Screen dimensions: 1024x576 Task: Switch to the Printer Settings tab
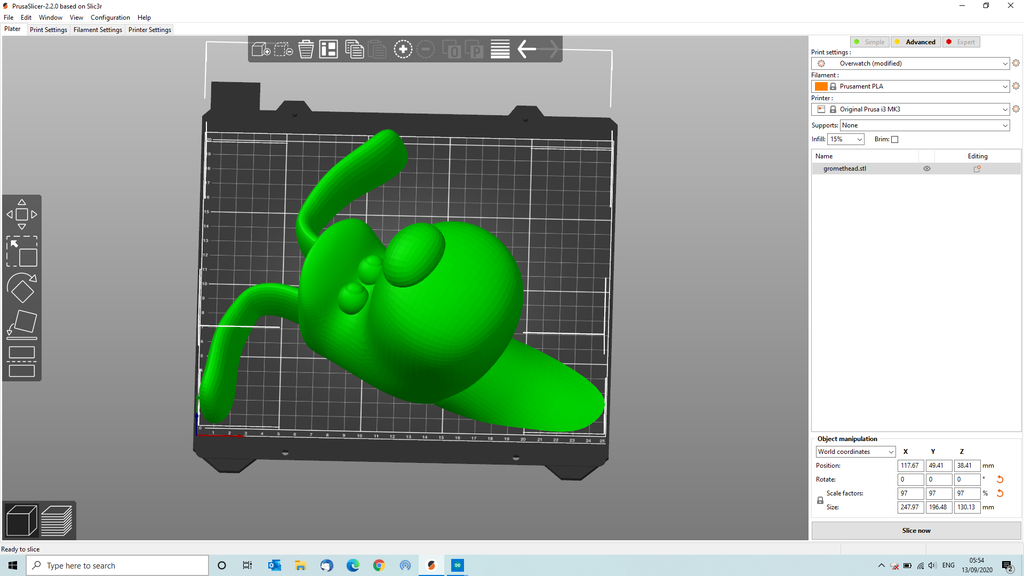coord(150,30)
